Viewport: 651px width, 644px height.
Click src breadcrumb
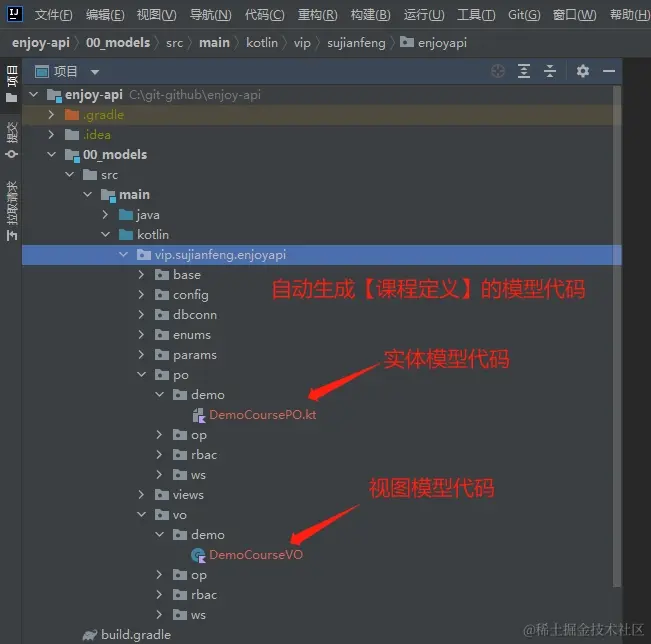point(174,43)
